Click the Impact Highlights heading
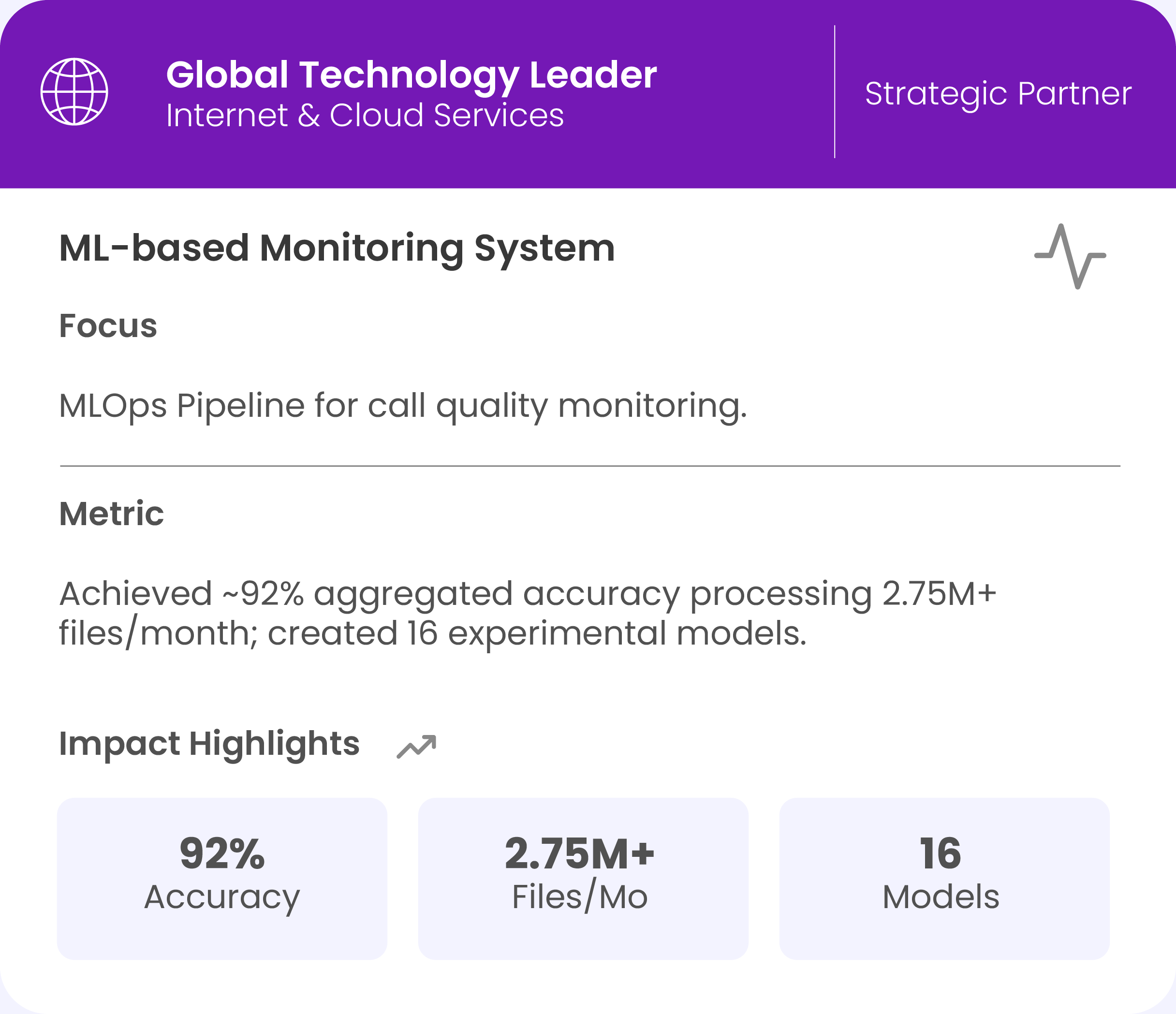1176x1014 pixels. 209,744
